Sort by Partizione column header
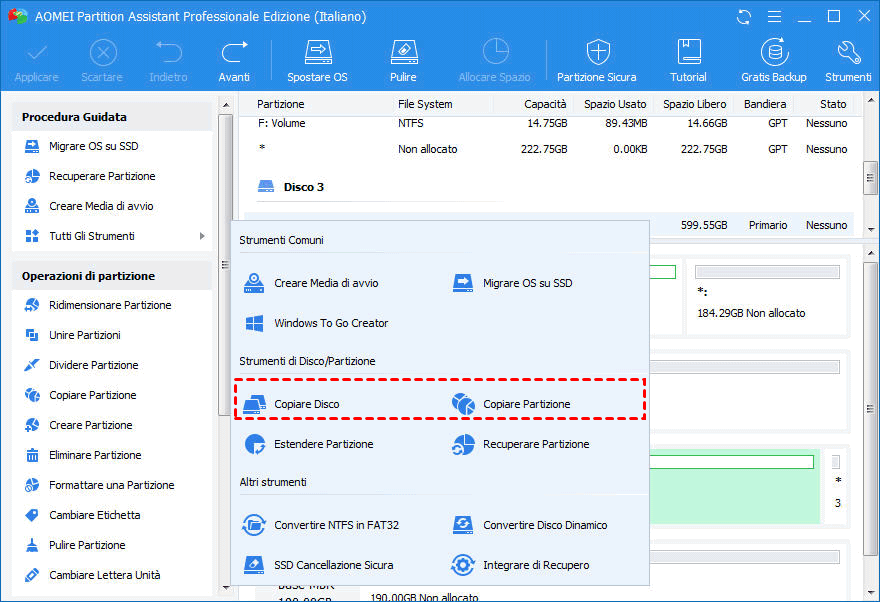The width and height of the screenshot is (880, 602). click(x=281, y=104)
